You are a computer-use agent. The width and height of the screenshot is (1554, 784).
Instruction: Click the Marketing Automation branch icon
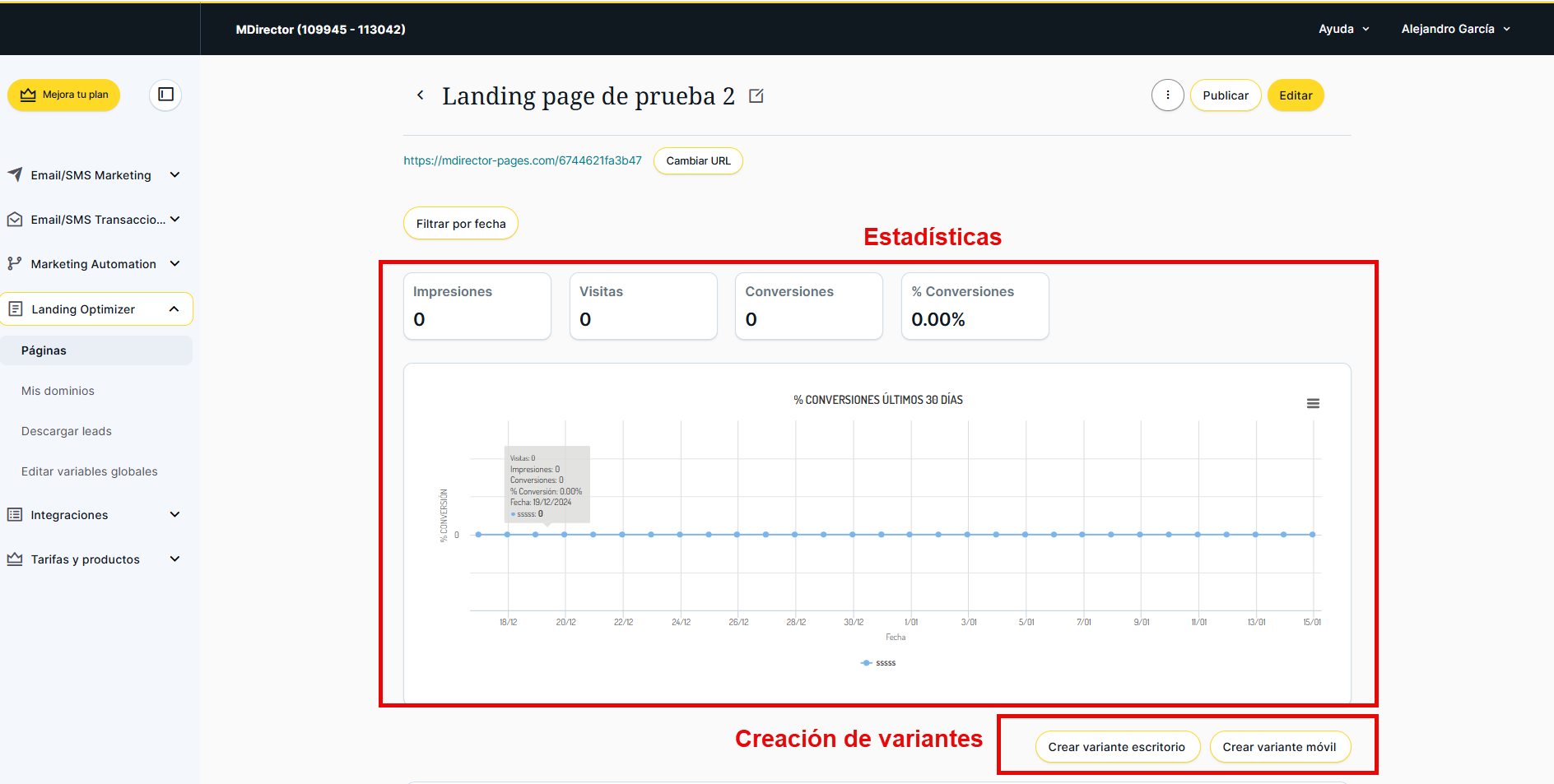[15, 264]
